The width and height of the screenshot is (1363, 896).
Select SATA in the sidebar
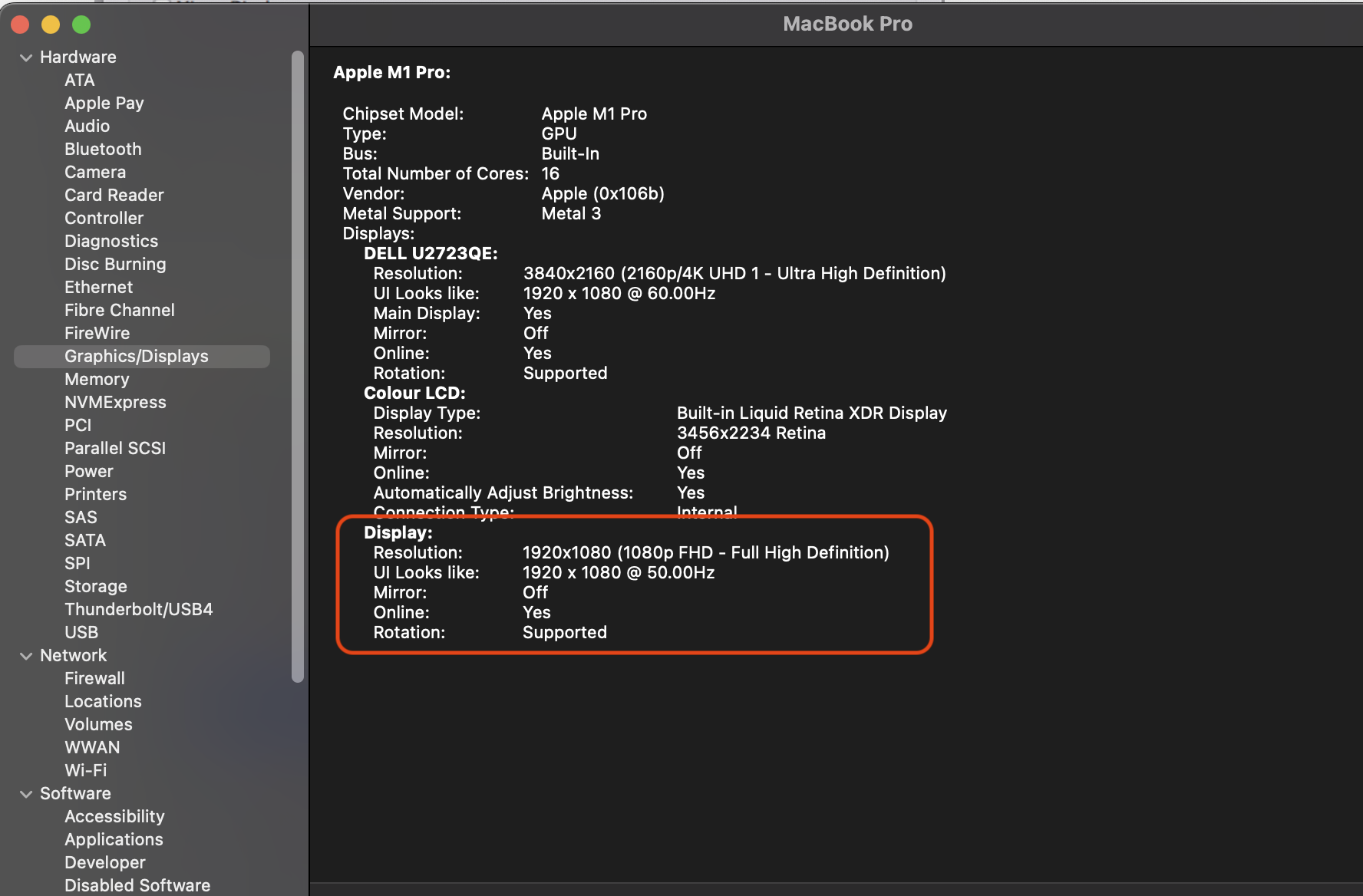coord(85,541)
